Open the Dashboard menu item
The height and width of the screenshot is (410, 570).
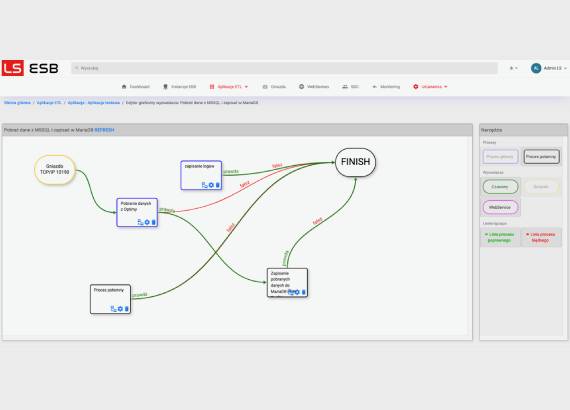click(135, 87)
